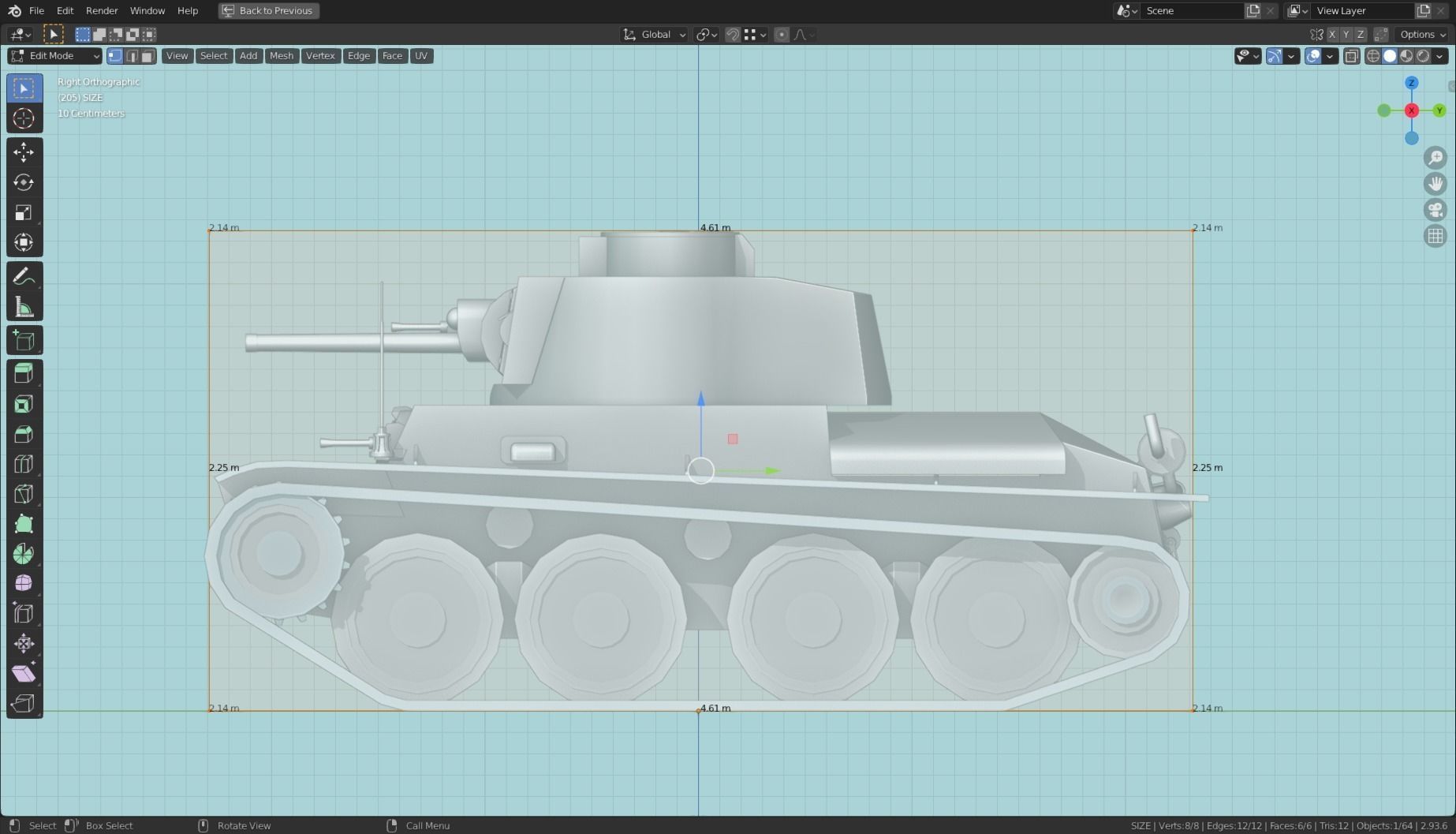The height and width of the screenshot is (834, 1456).
Task: Switch orthographic/perspective with grid icon
Action: click(x=1435, y=236)
